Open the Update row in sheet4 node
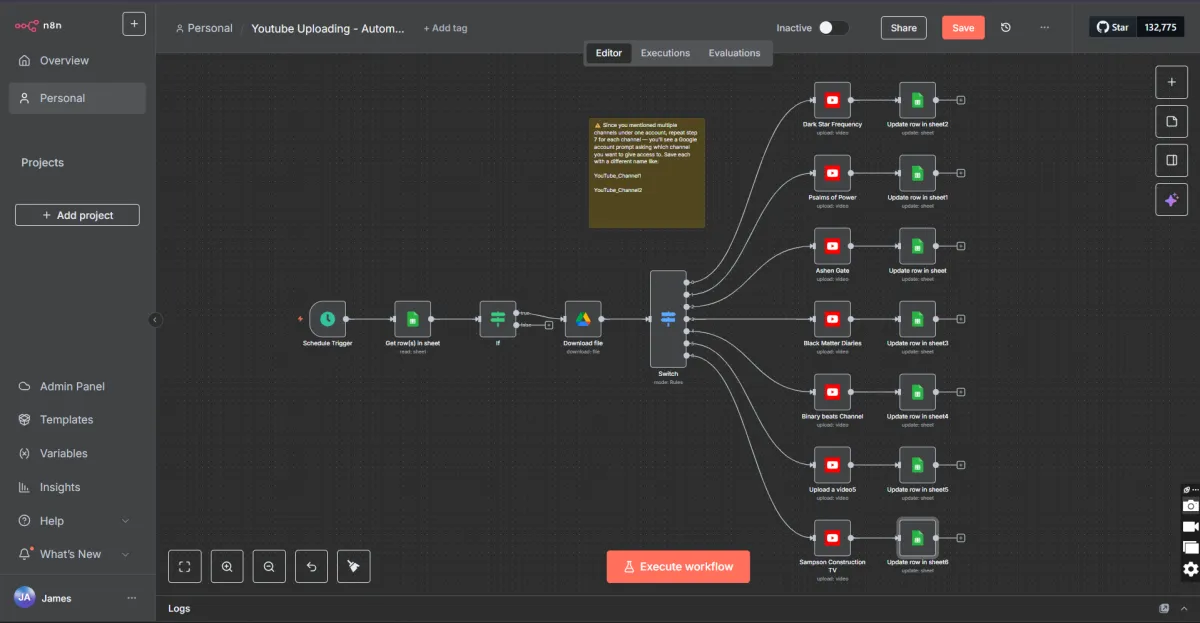1200x623 pixels. point(917,392)
